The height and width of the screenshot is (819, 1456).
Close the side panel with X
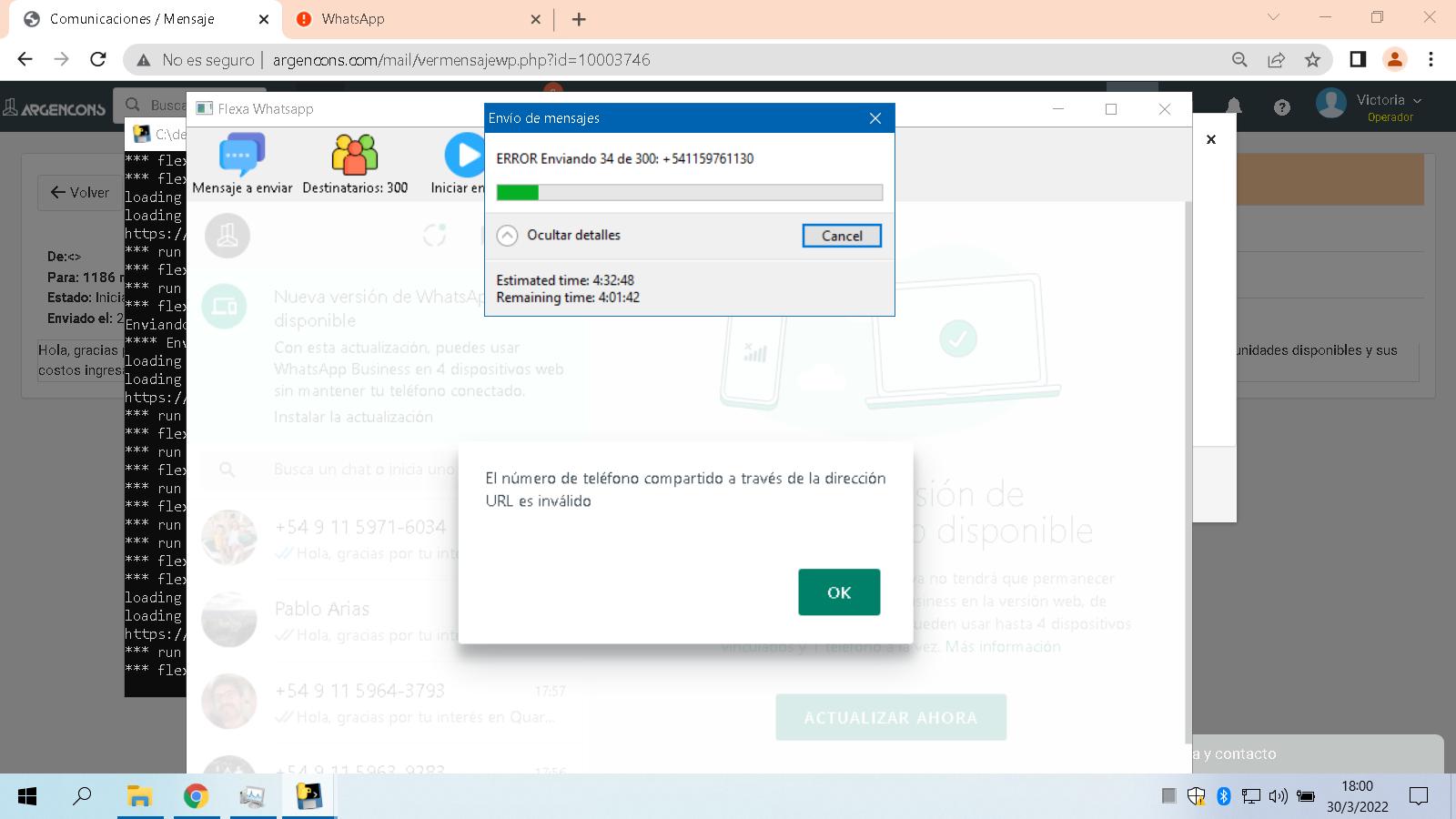[x=1211, y=139]
